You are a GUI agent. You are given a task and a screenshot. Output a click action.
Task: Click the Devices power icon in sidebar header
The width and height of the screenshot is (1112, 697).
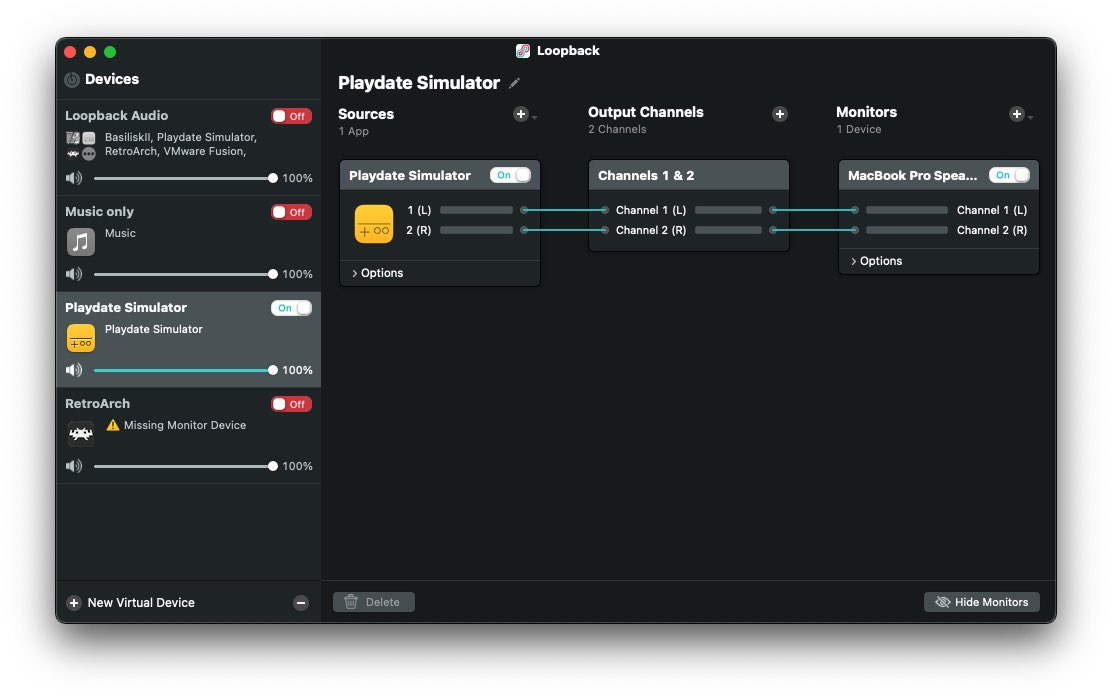(x=72, y=79)
